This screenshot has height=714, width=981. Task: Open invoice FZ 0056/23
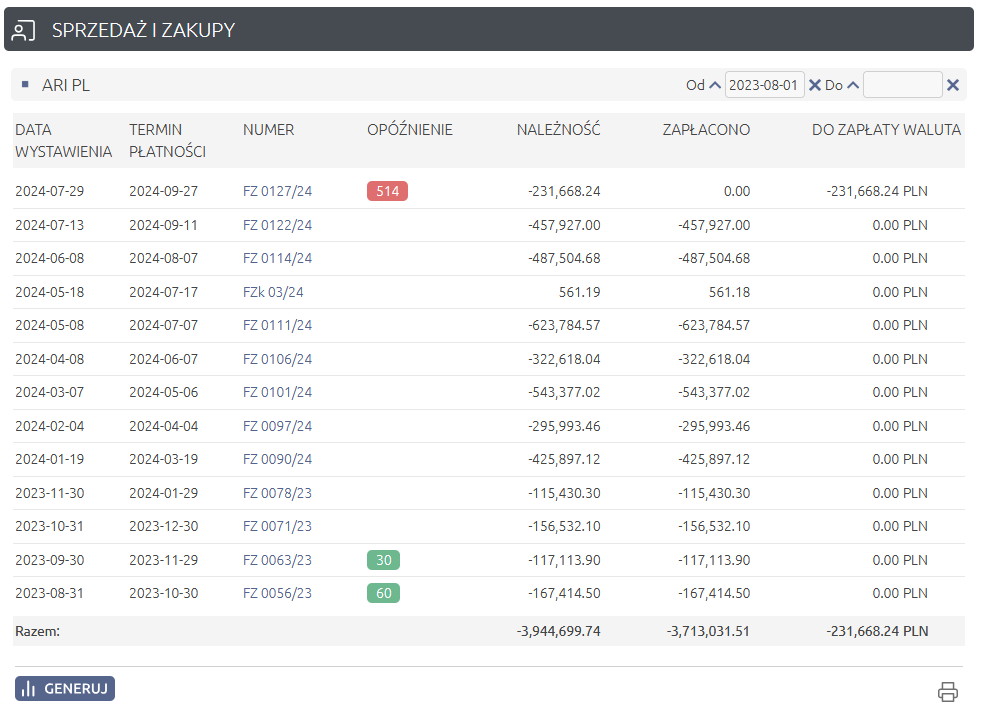point(277,593)
